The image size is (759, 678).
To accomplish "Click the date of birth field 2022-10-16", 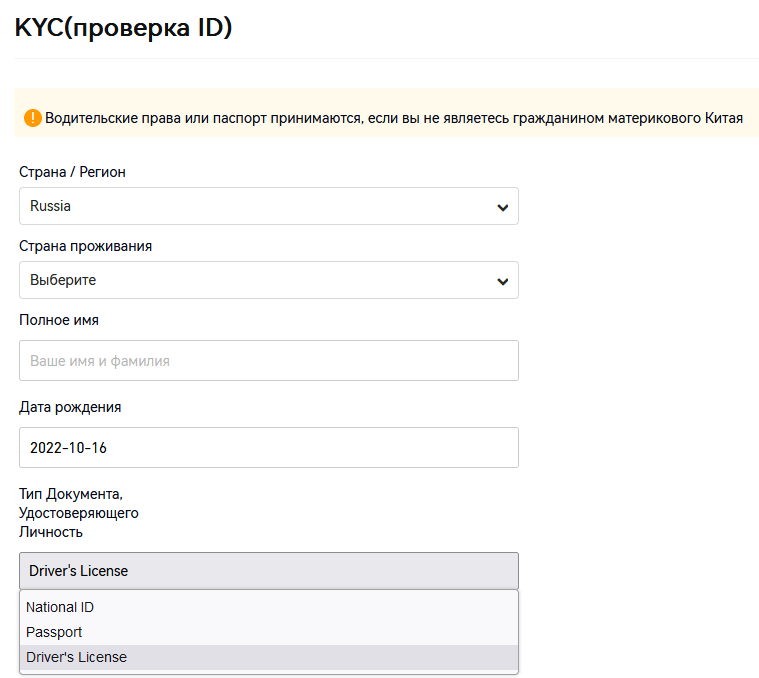I will pos(268,447).
